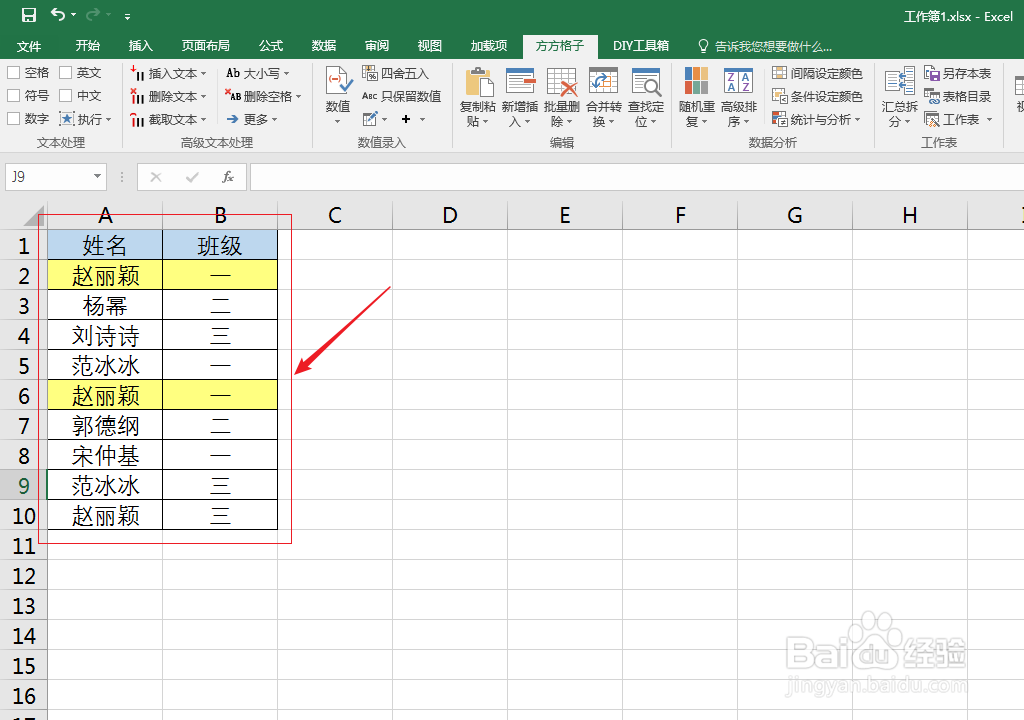
Task: Switch to the DIY工具箱 tab
Action: click(x=641, y=46)
